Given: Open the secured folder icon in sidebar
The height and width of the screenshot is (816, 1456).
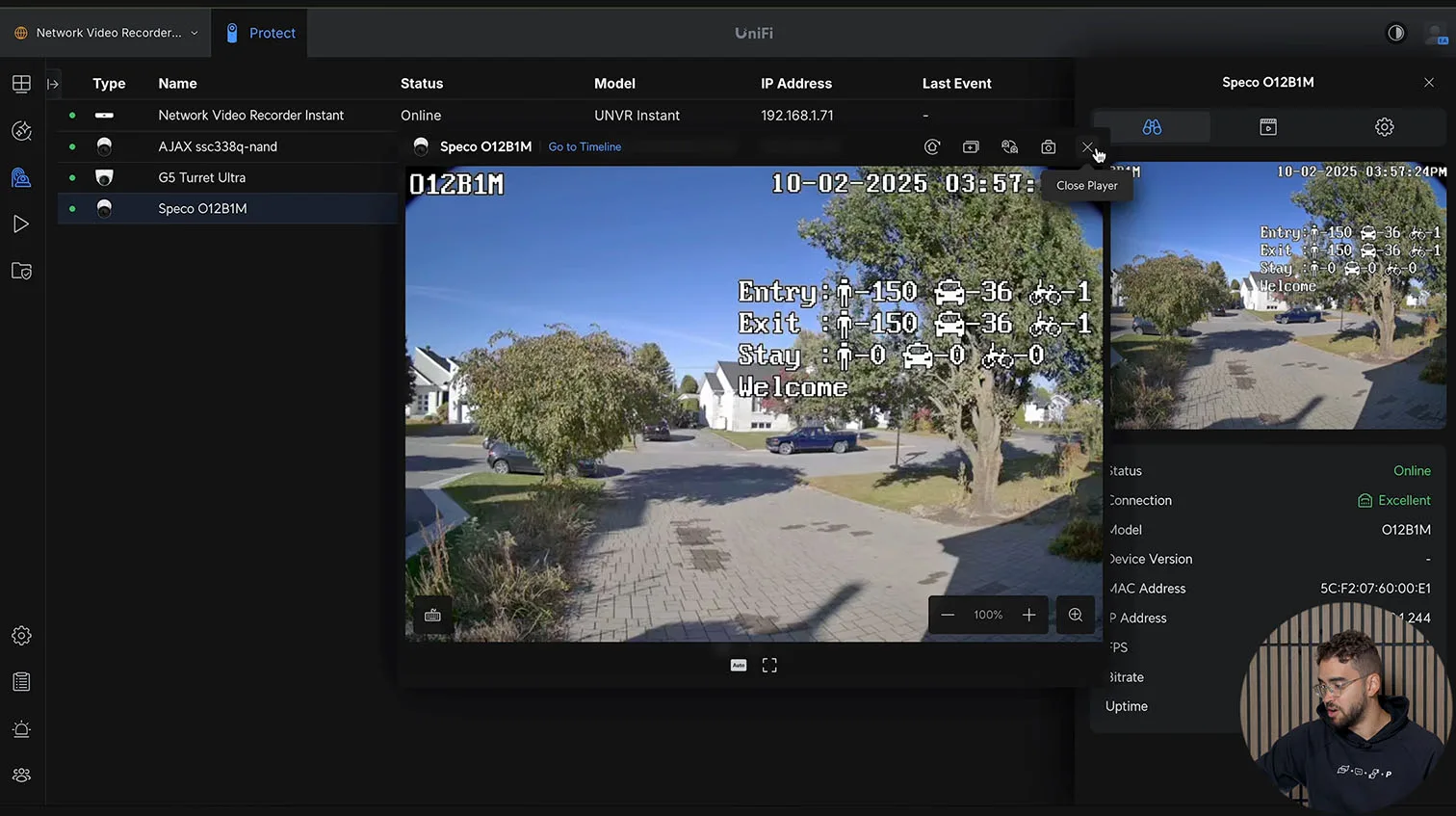Looking at the screenshot, I should tap(21, 272).
